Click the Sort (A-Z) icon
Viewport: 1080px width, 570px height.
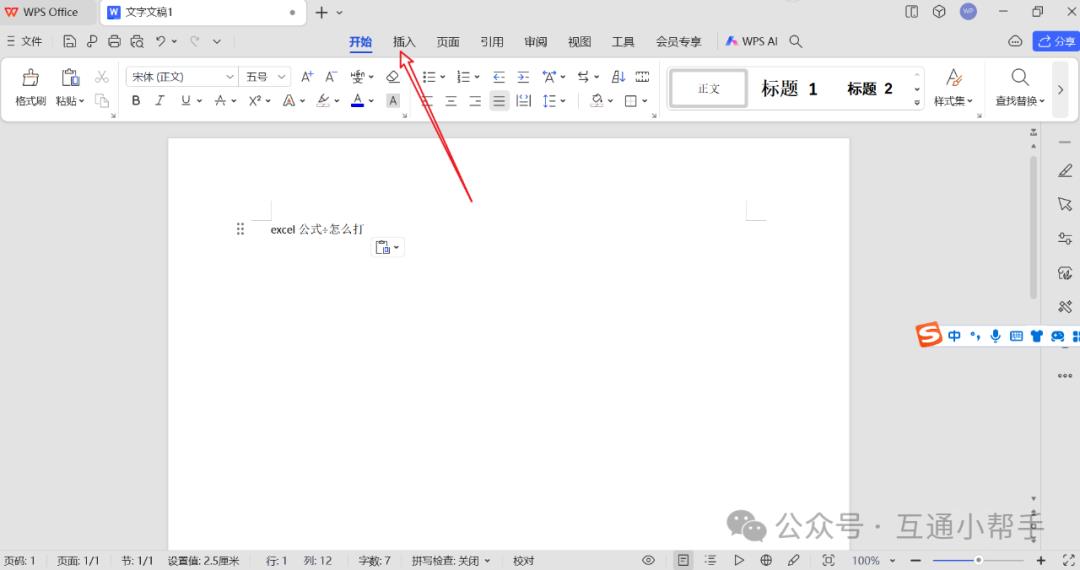pyautogui.click(x=618, y=76)
